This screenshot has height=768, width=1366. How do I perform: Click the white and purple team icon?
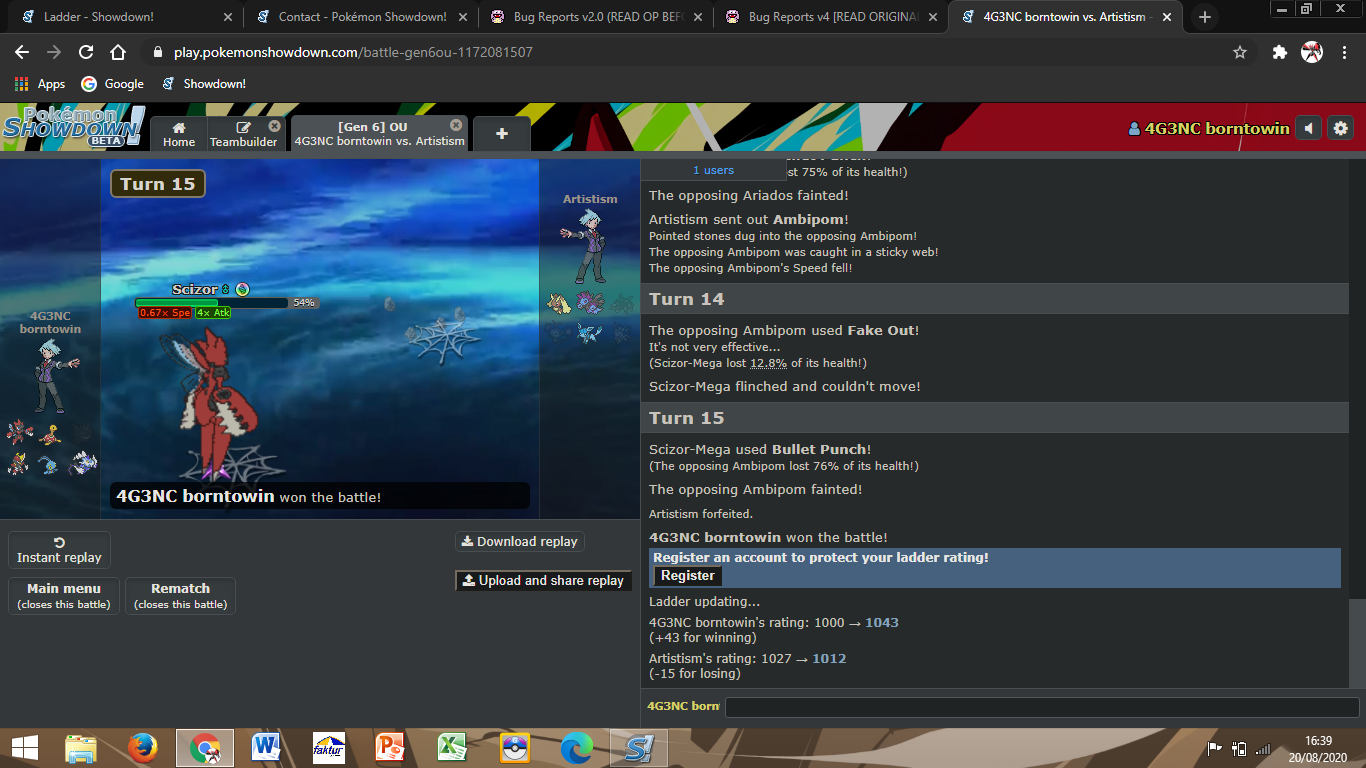click(x=83, y=463)
